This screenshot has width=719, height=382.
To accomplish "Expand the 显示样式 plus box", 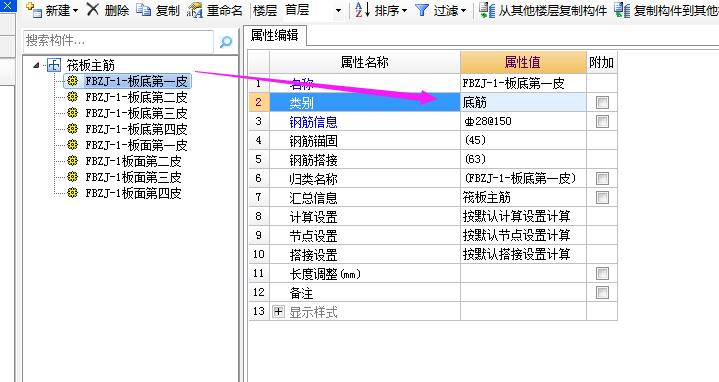I will 278,312.
